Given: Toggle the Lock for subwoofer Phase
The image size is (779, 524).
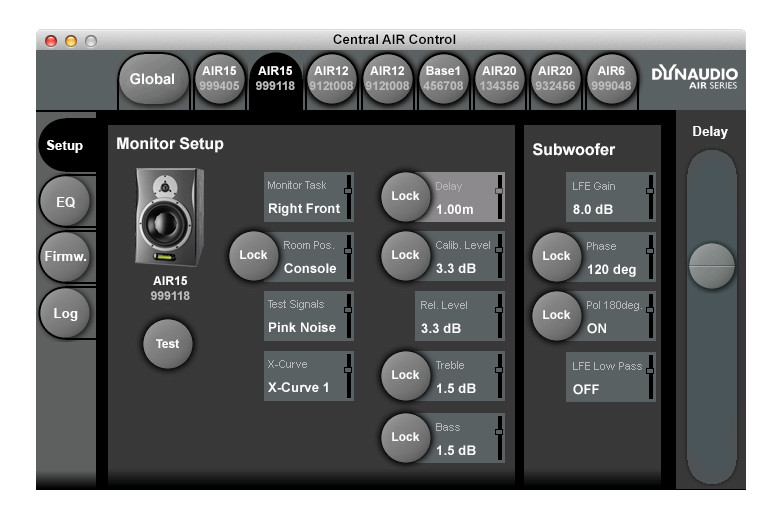Looking at the screenshot, I should point(556,256).
